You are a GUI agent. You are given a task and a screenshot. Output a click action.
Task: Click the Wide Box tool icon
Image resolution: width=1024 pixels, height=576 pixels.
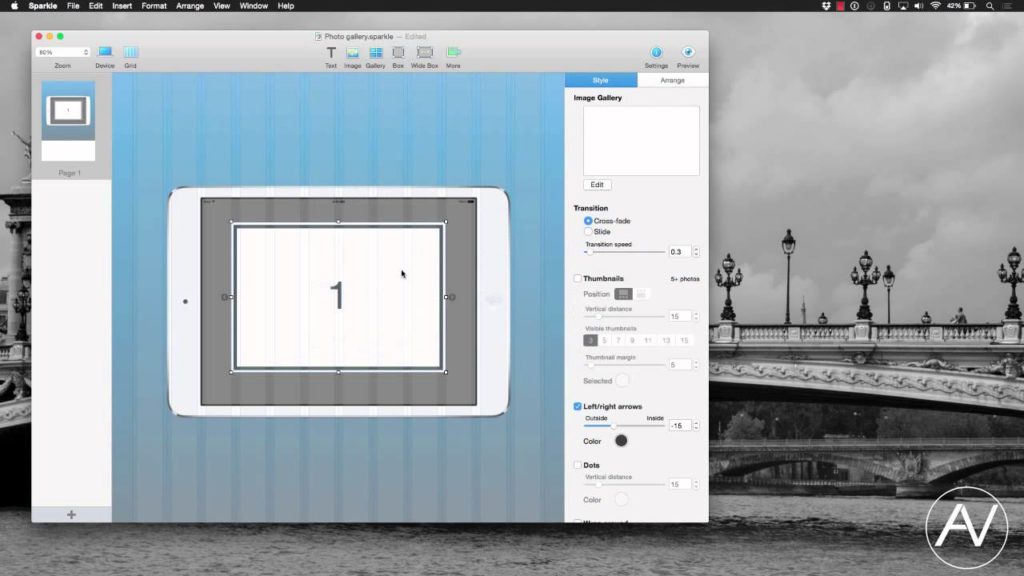pos(425,52)
